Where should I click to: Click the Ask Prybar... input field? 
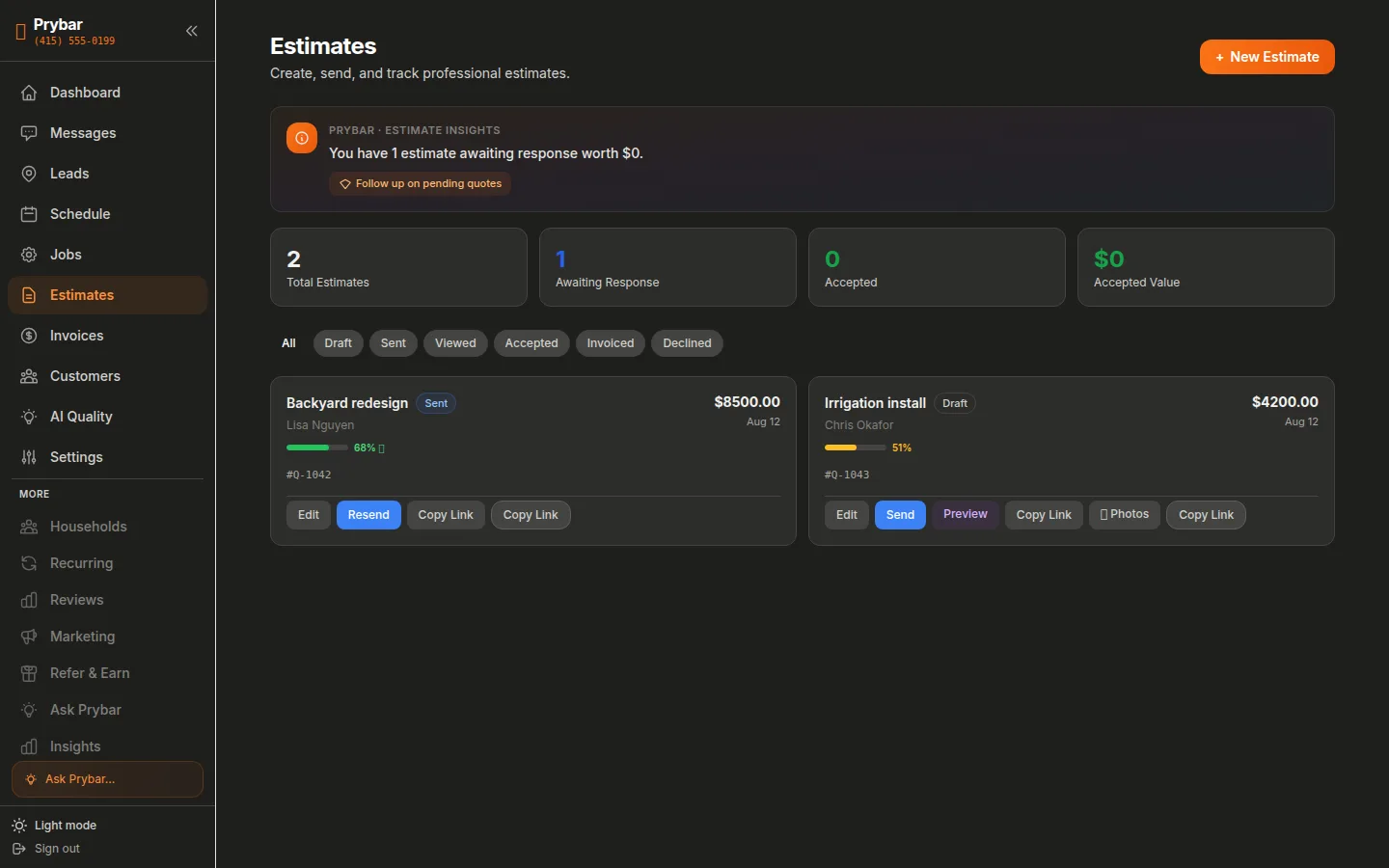click(107, 779)
